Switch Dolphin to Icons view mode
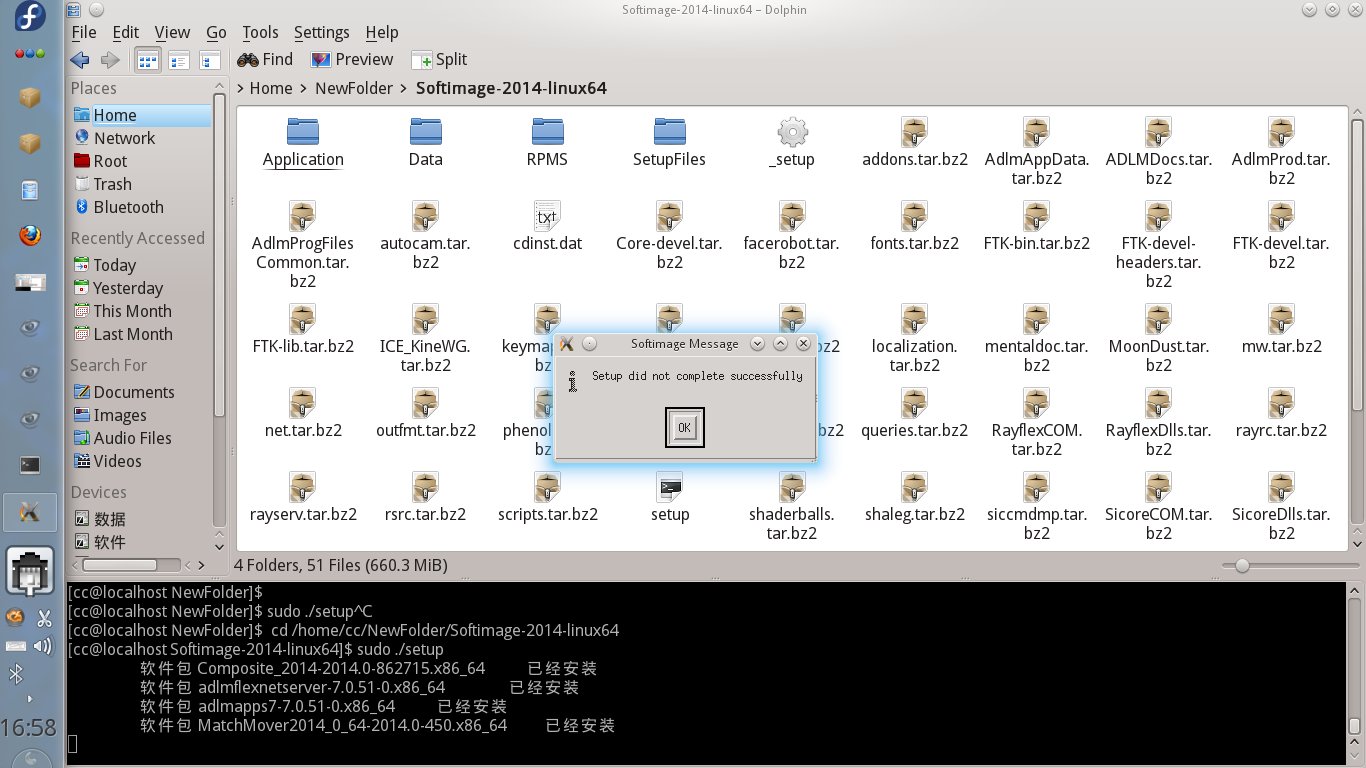Image resolution: width=1366 pixels, height=768 pixels. click(x=147, y=60)
